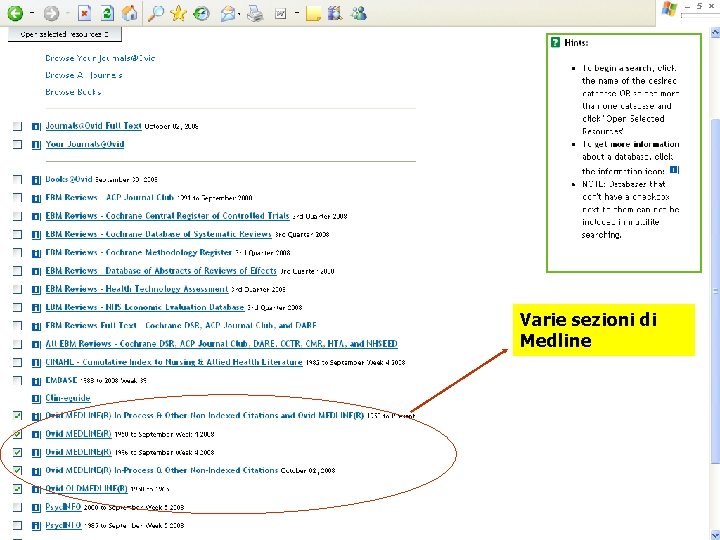
Task: Uncheck the Ovid OLDMEDLINE(R) checkbox
Action: (17, 489)
